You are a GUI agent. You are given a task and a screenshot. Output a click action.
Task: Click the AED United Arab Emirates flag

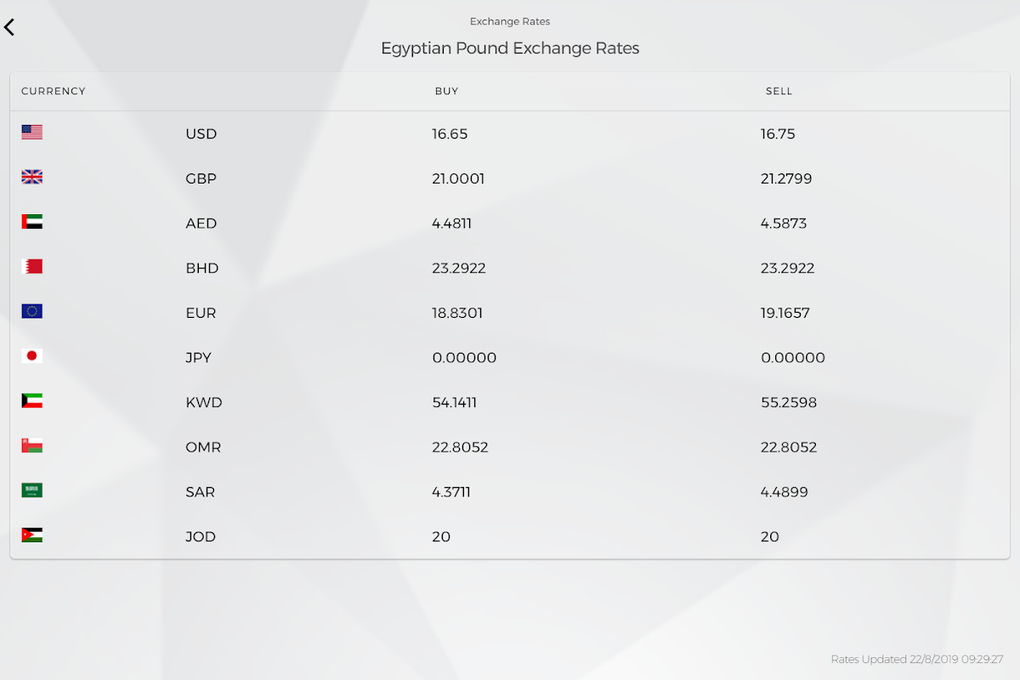pyautogui.click(x=31, y=221)
